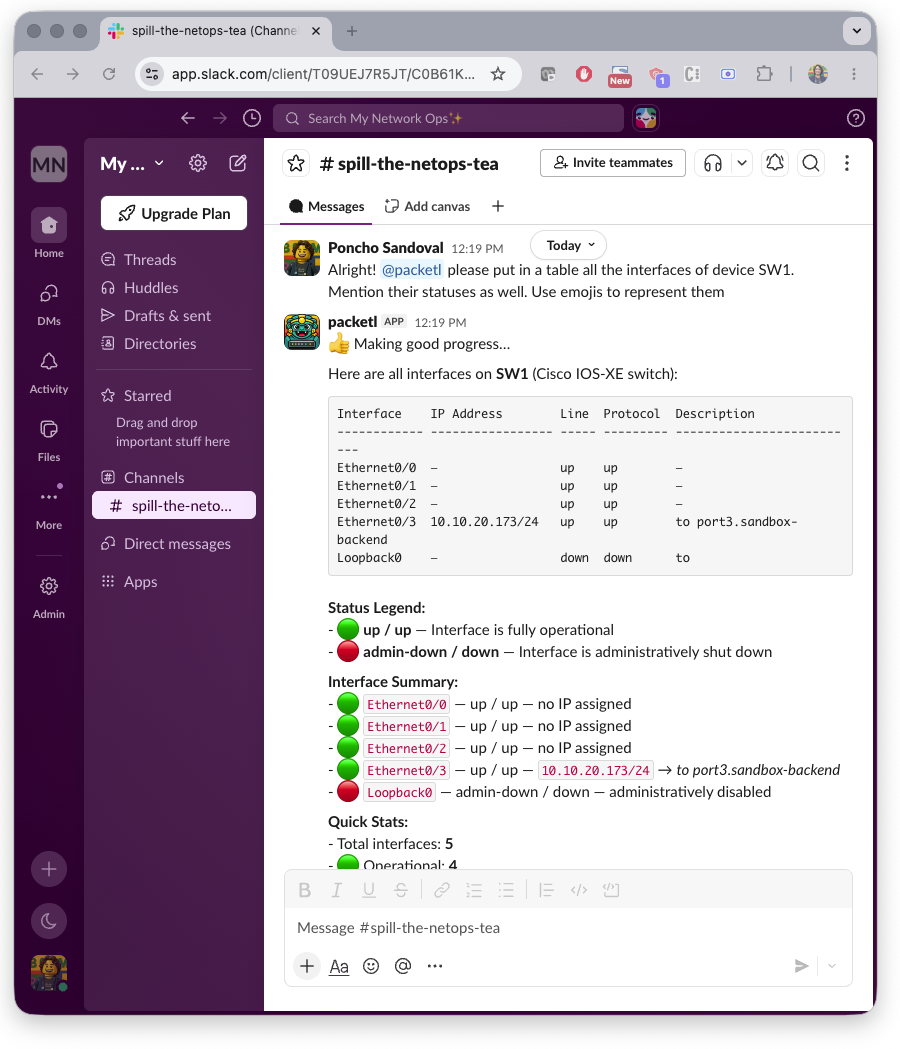Open more composer options ellipsis
Screen dimensions: 900x1049
(x=435, y=966)
